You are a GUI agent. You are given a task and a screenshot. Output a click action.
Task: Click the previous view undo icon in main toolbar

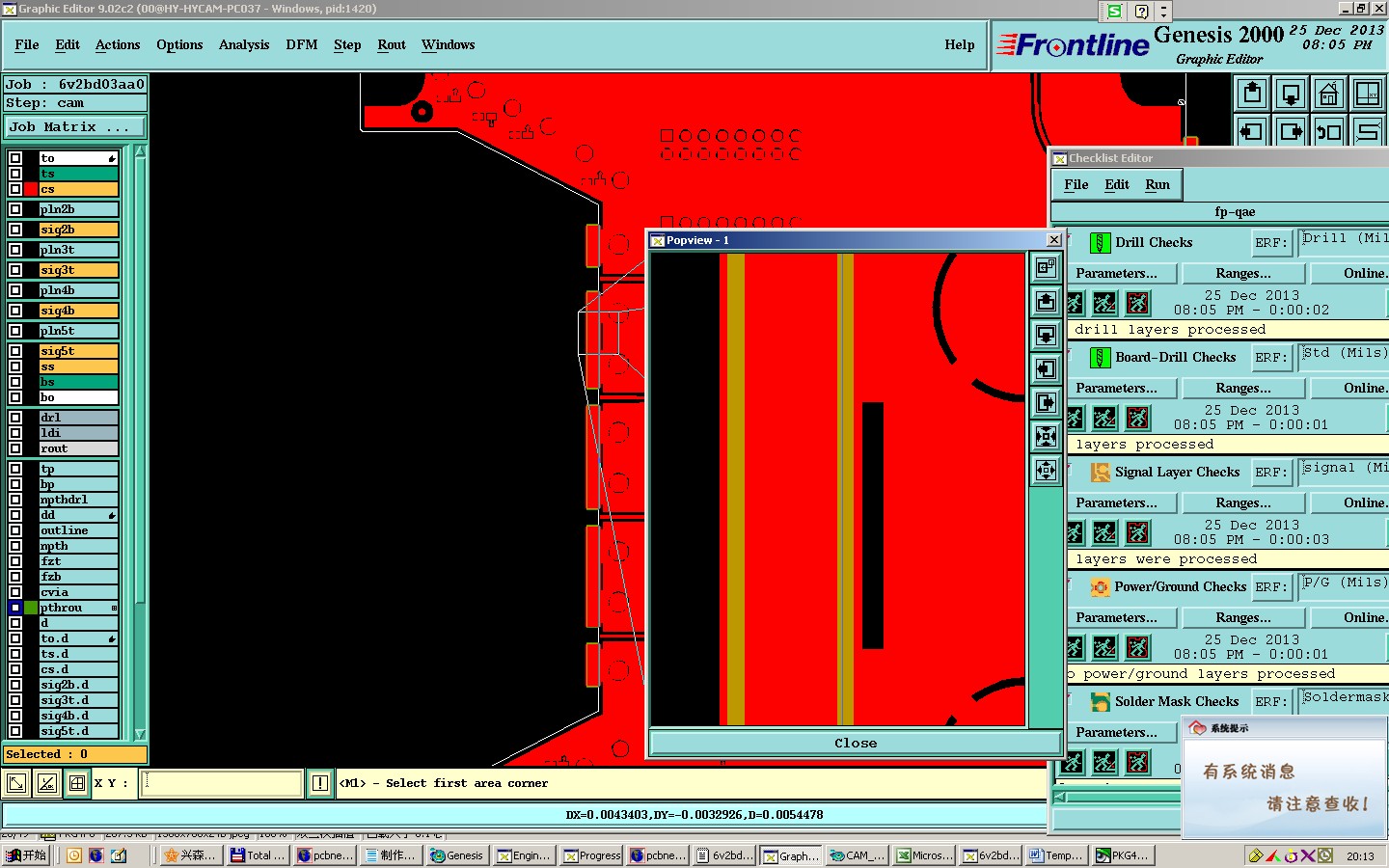click(x=1329, y=131)
